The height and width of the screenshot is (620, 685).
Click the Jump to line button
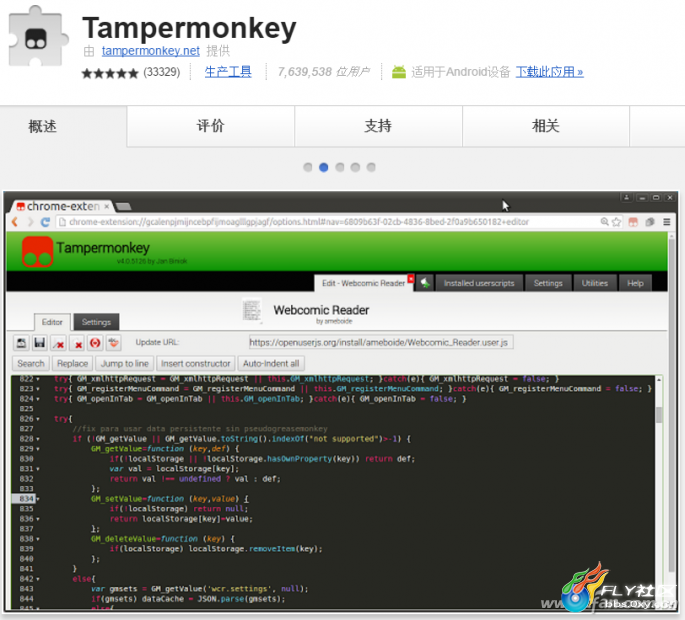tap(125, 364)
